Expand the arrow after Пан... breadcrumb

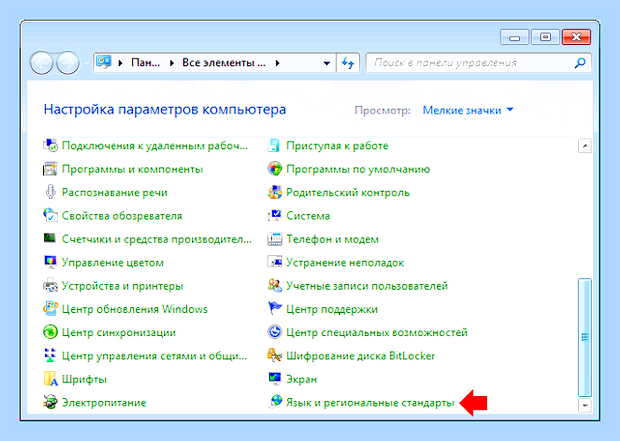click(172, 63)
